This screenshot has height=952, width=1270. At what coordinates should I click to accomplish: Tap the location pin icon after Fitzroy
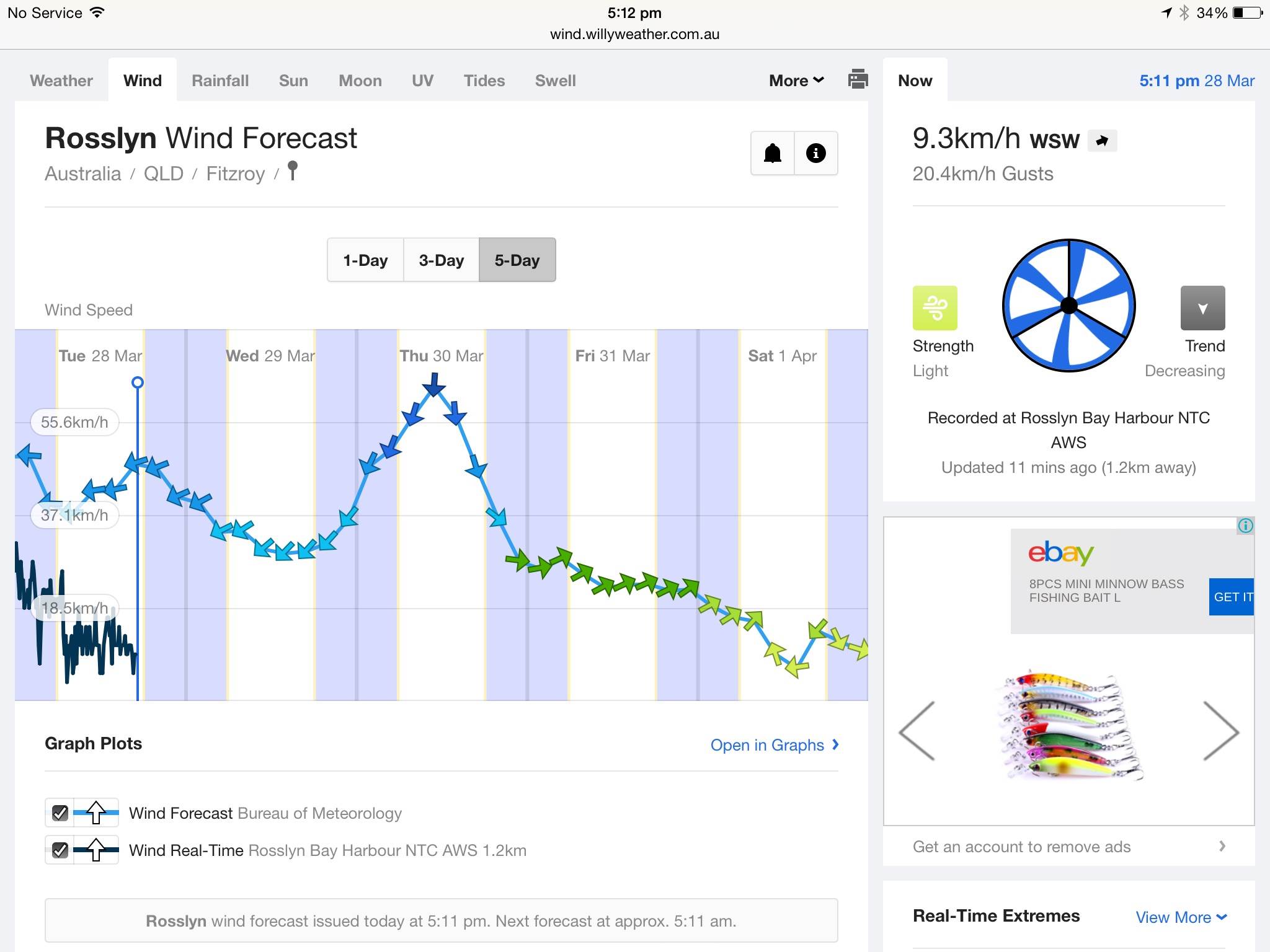[293, 170]
